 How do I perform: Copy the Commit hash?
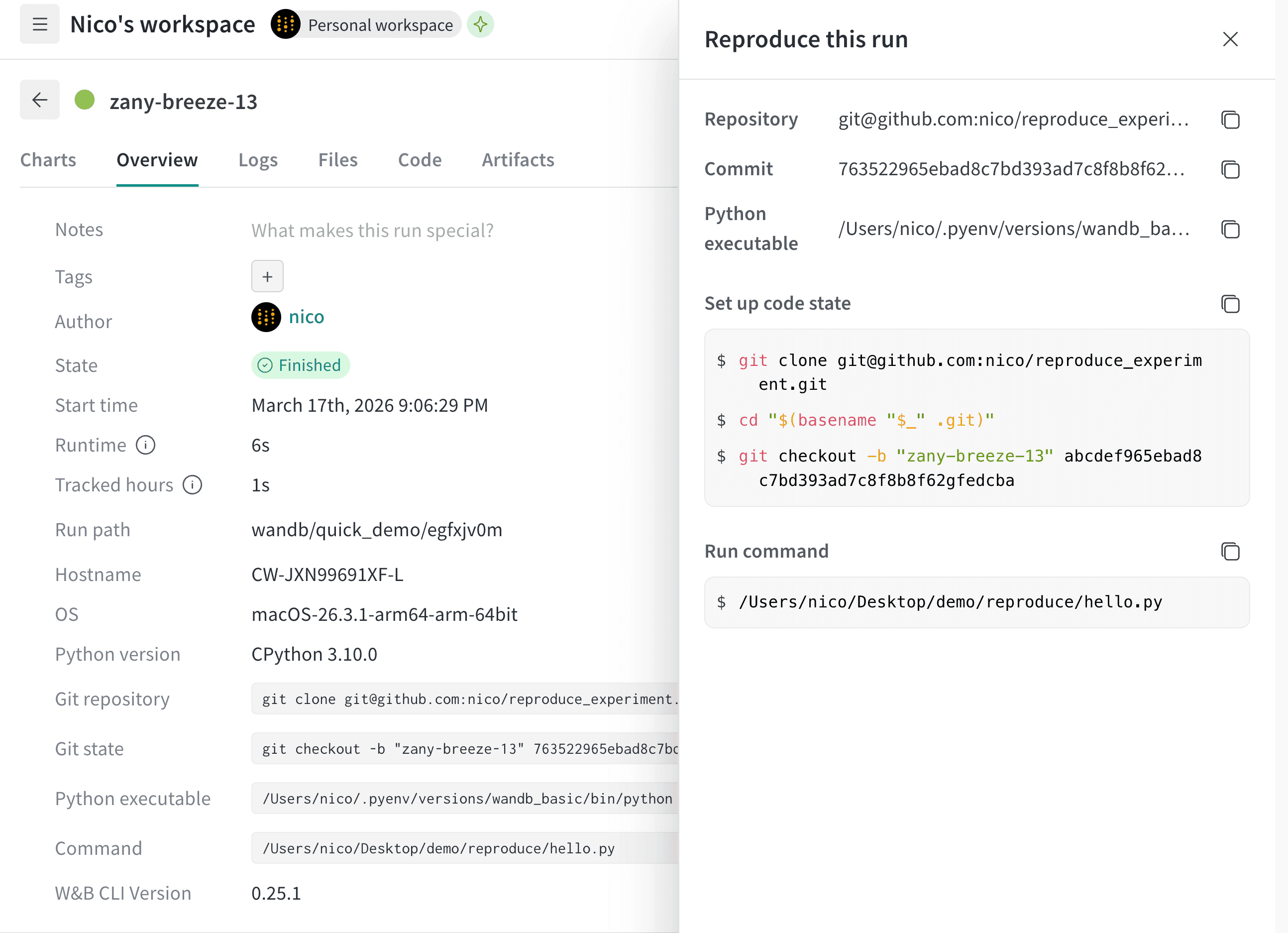point(1230,169)
